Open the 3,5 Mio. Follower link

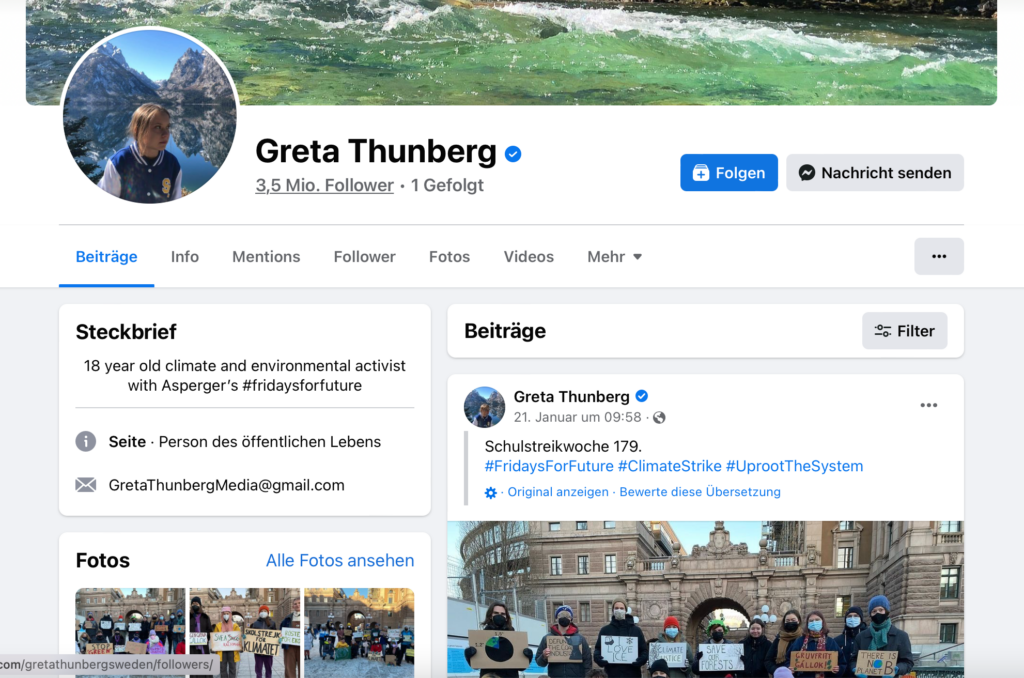(325, 186)
